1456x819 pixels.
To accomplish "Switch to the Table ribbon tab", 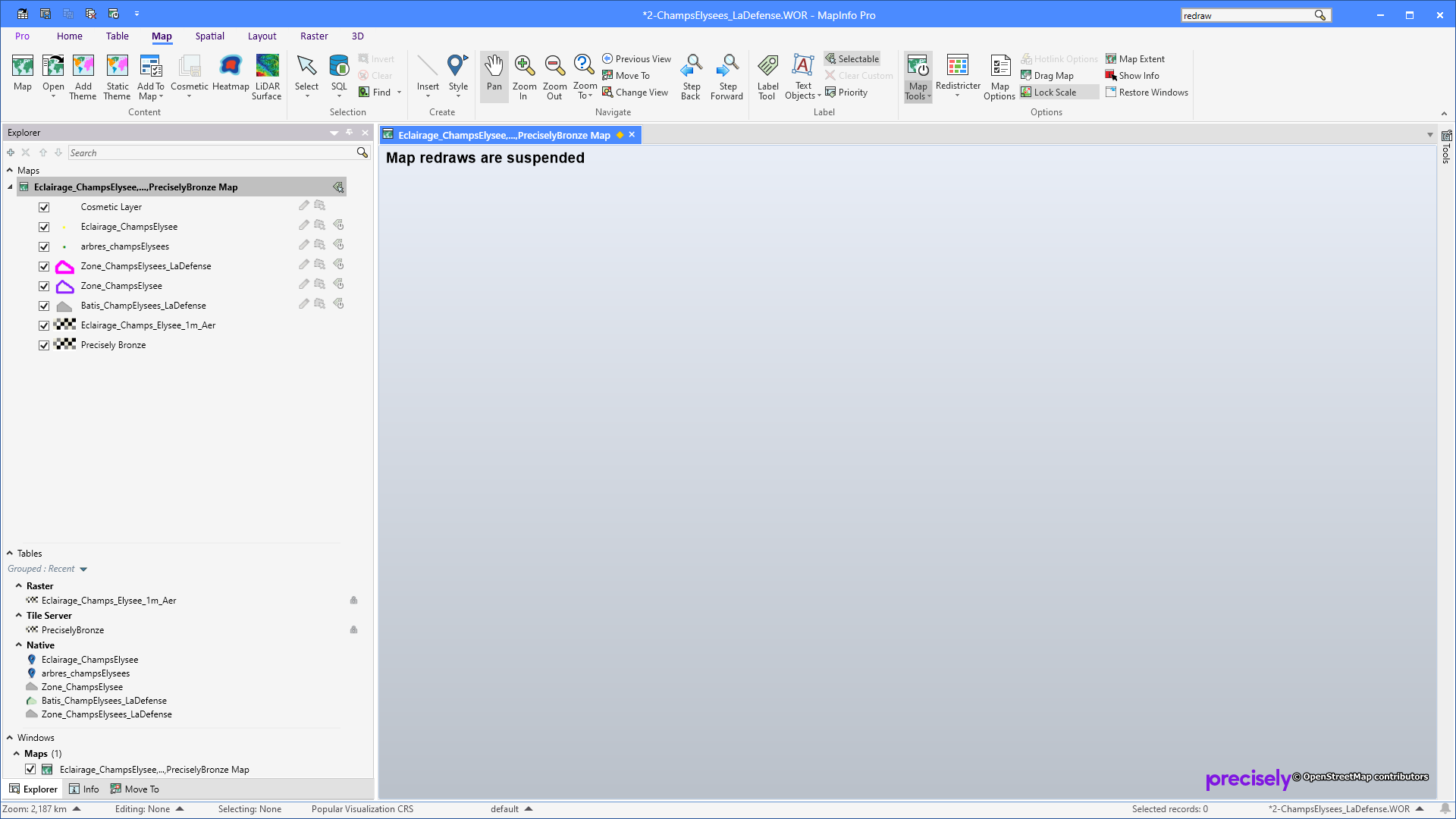I will click(x=118, y=36).
